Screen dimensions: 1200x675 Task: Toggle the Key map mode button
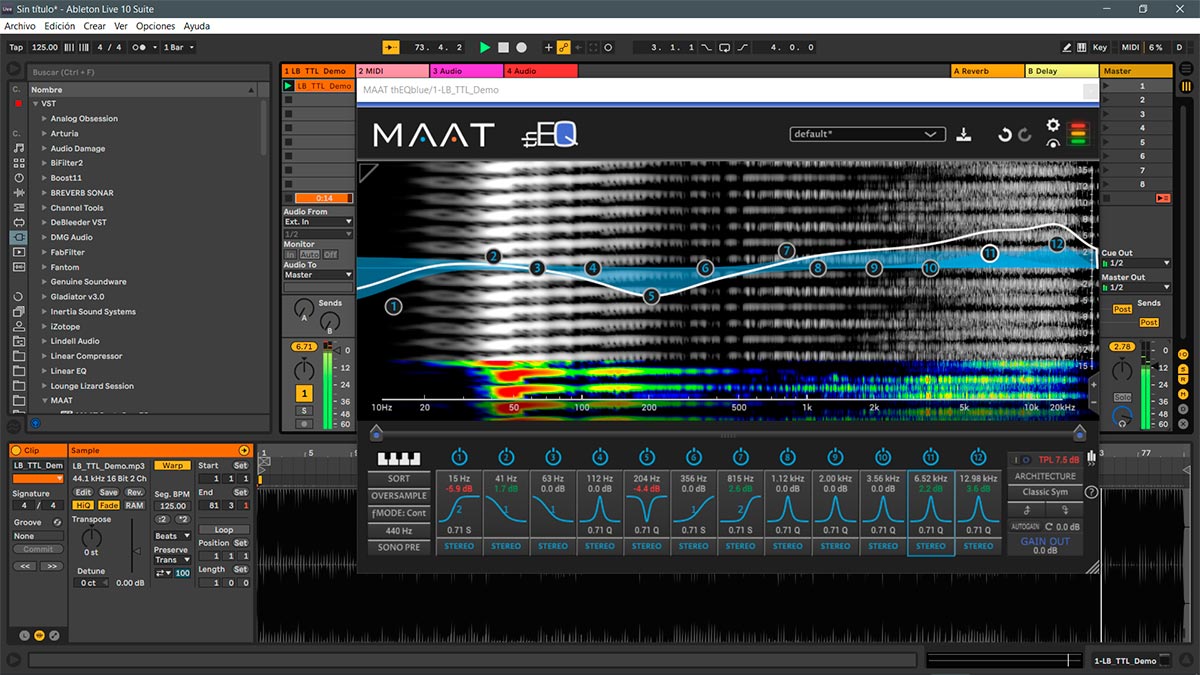1100,47
